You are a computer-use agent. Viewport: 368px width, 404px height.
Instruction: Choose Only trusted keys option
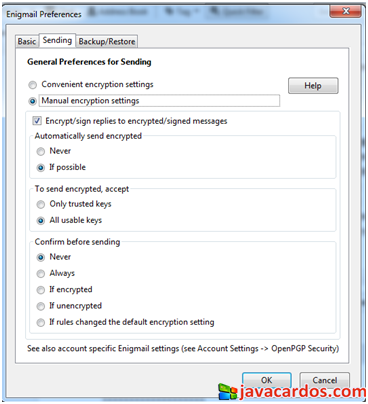(41, 204)
